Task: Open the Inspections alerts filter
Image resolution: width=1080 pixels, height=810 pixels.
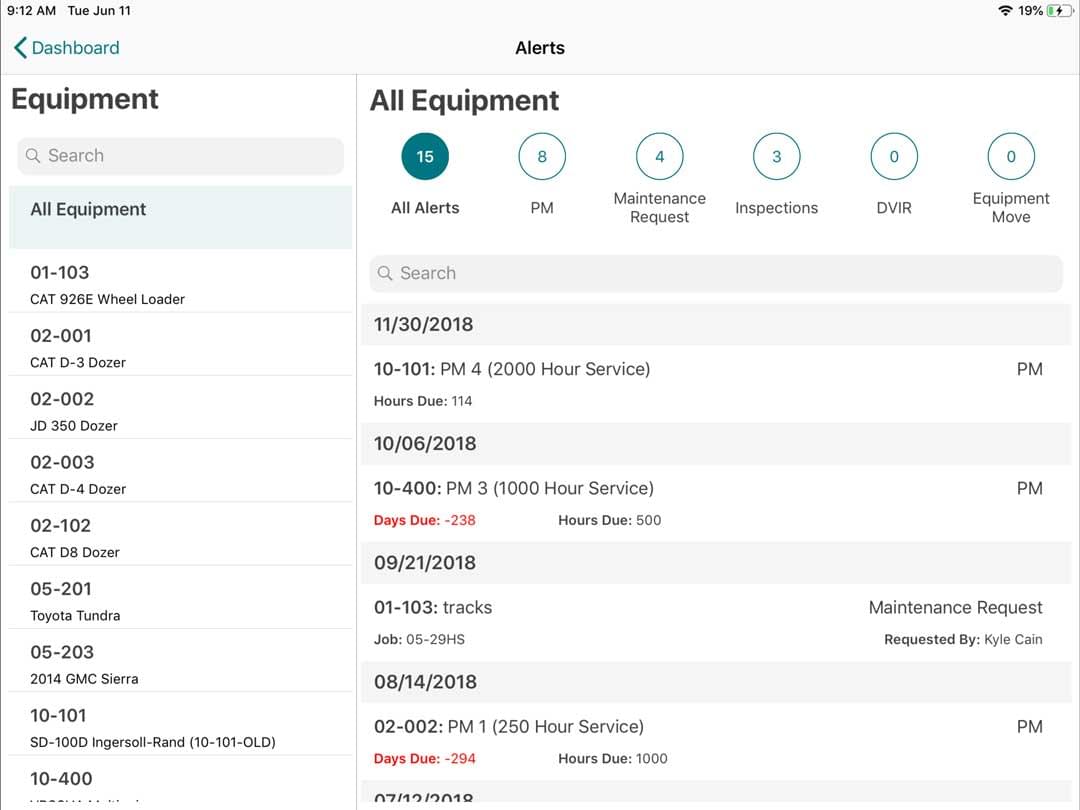Action: point(776,156)
